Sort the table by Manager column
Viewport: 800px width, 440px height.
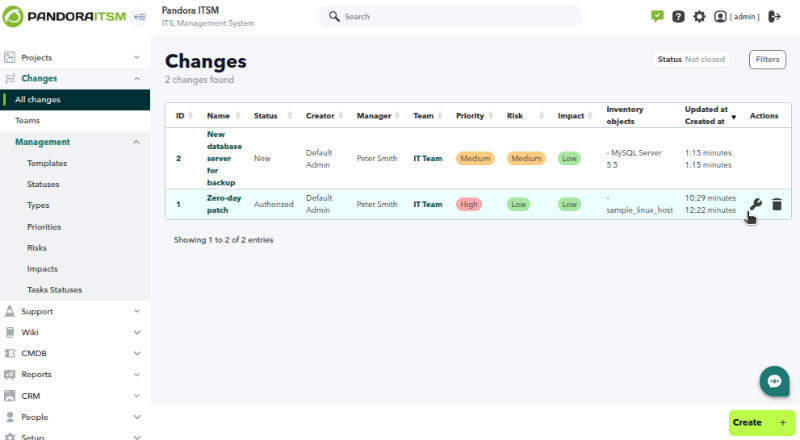coord(378,116)
